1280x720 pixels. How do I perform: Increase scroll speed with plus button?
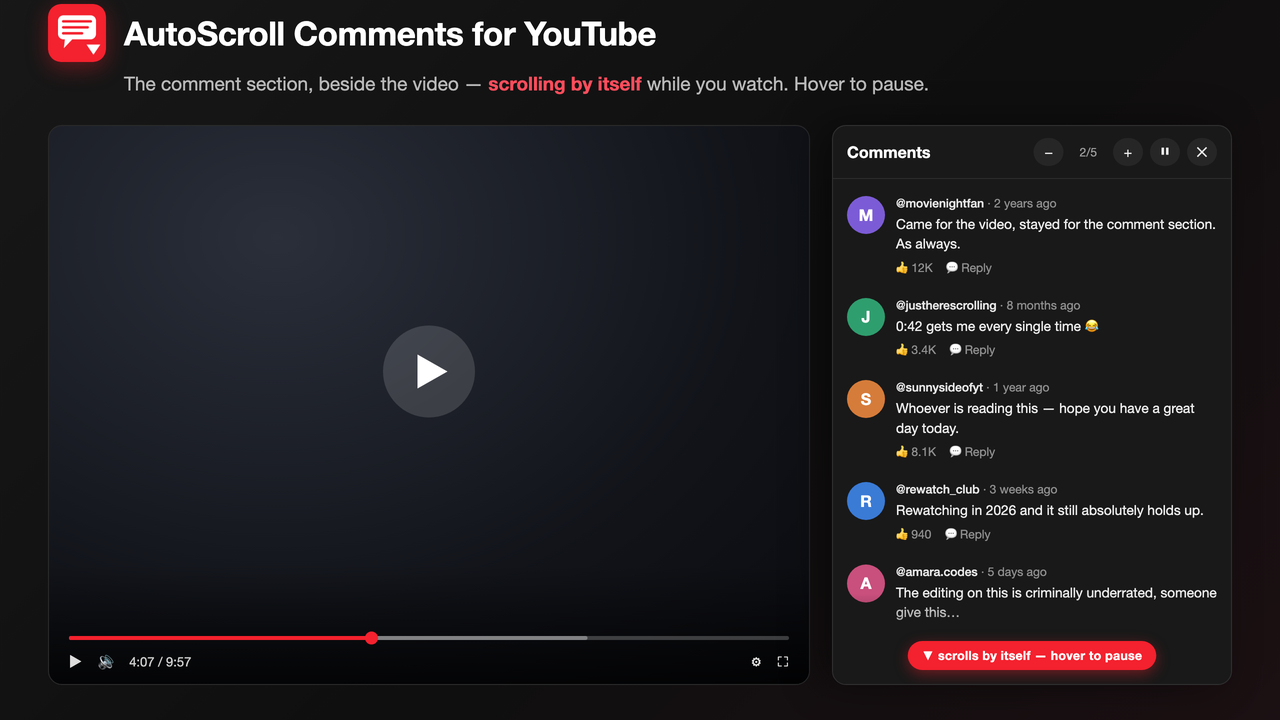[1128, 152]
